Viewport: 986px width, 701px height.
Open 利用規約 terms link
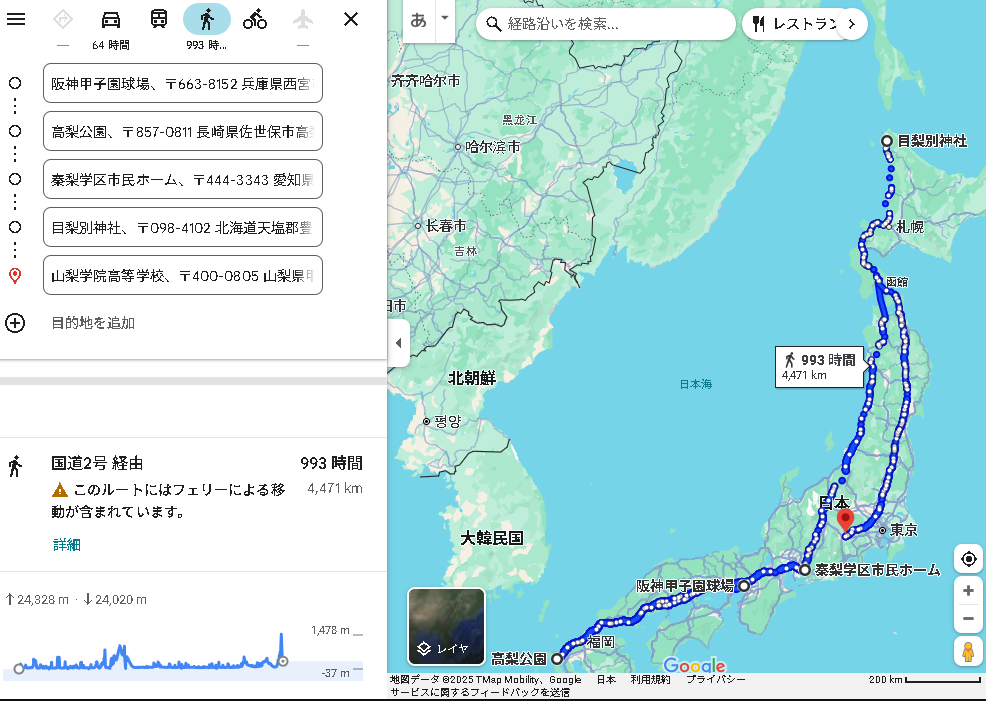650,680
